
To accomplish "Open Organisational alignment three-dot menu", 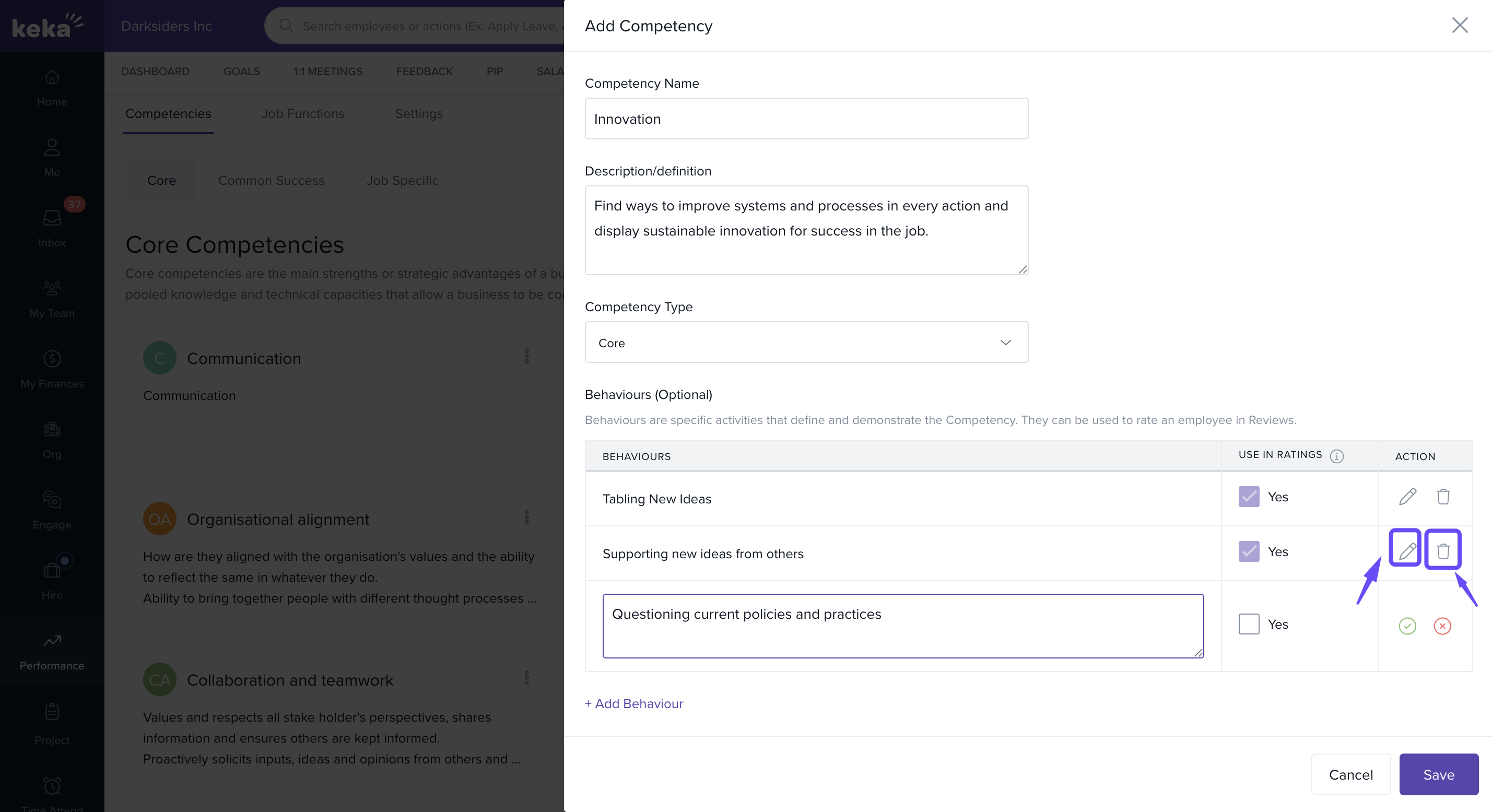I will (x=526, y=516).
